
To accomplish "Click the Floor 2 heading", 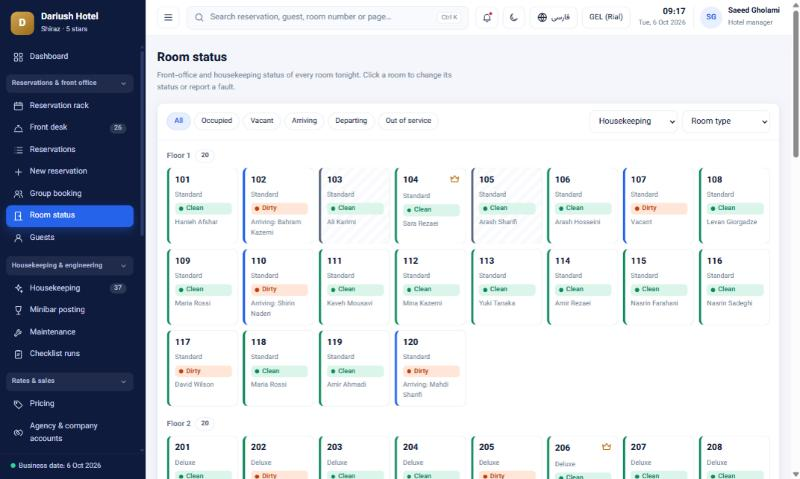I will 179,423.
